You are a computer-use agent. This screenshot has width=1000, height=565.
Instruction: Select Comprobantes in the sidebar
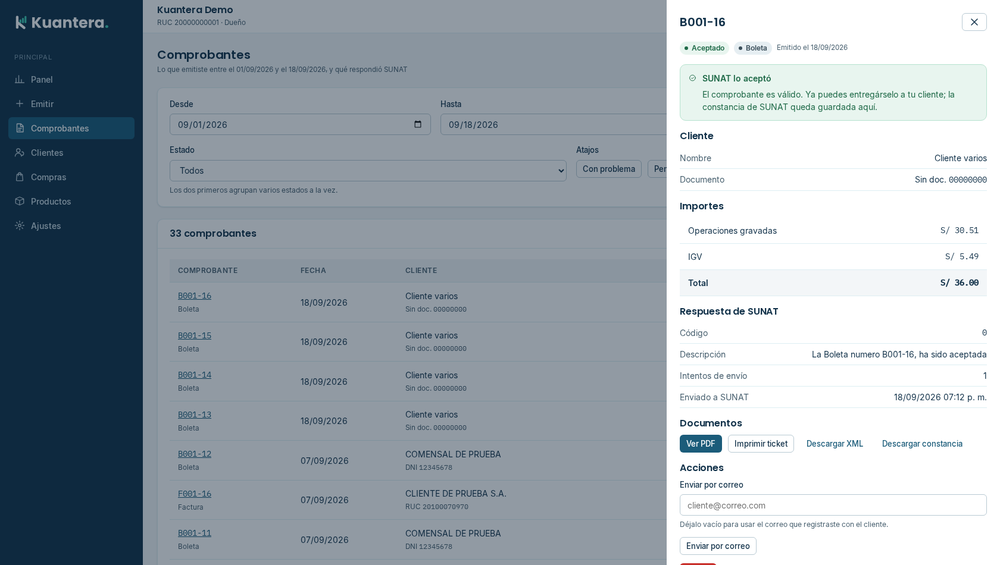71,128
